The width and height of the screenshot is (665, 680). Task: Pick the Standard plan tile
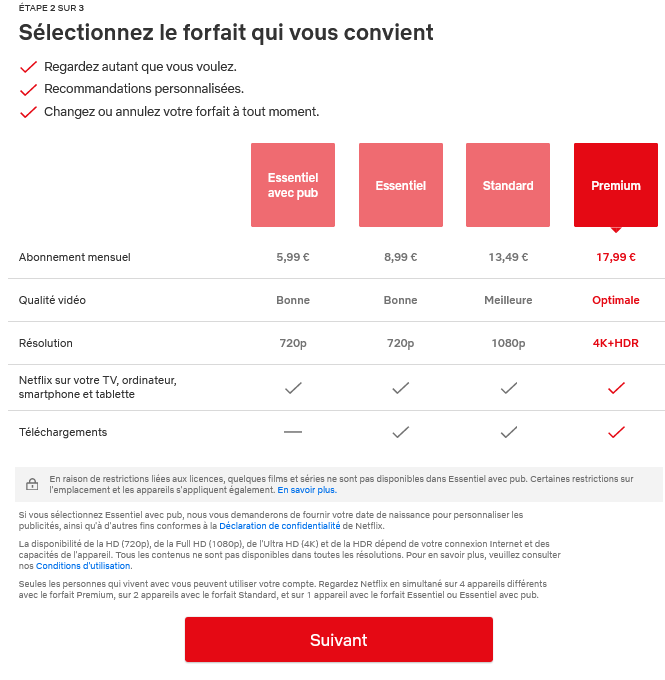click(508, 185)
